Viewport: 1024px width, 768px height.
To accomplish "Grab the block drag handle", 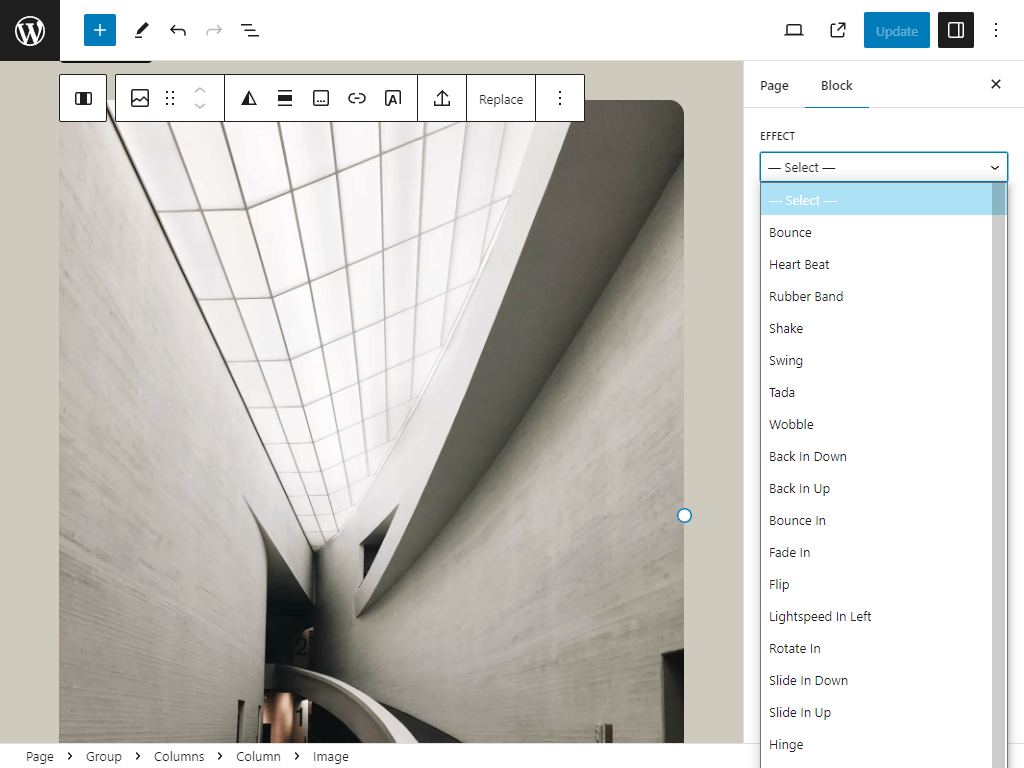I will [170, 99].
